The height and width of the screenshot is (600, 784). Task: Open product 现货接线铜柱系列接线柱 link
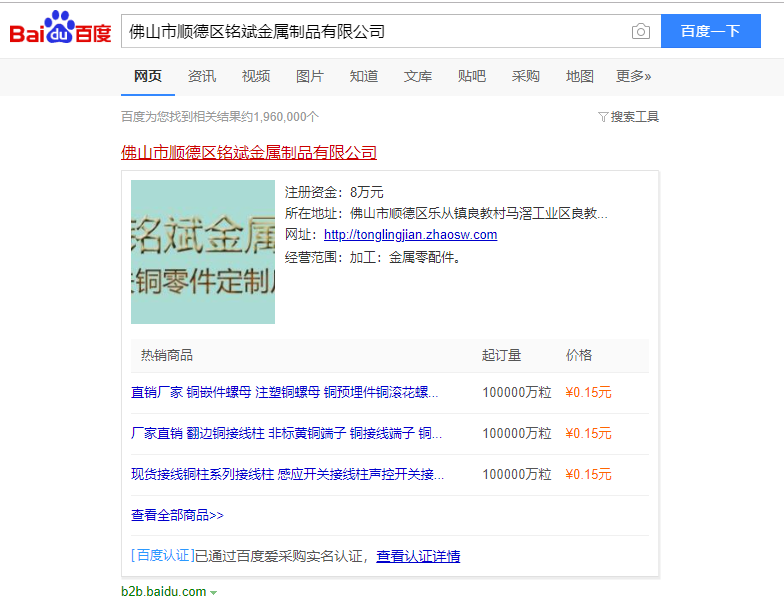pyautogui.click(x=288, y=474)
